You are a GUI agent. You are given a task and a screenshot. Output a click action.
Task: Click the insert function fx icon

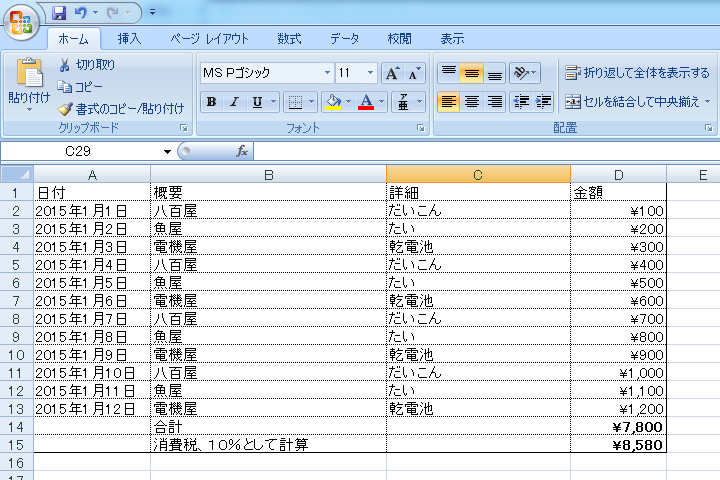point(241,151)
